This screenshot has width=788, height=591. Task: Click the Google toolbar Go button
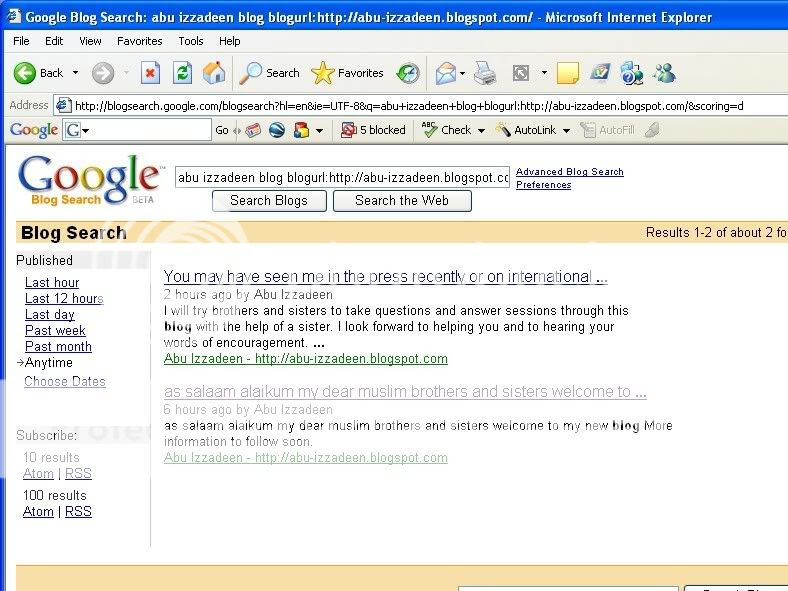pyautogui.click(x=222, y=131)
